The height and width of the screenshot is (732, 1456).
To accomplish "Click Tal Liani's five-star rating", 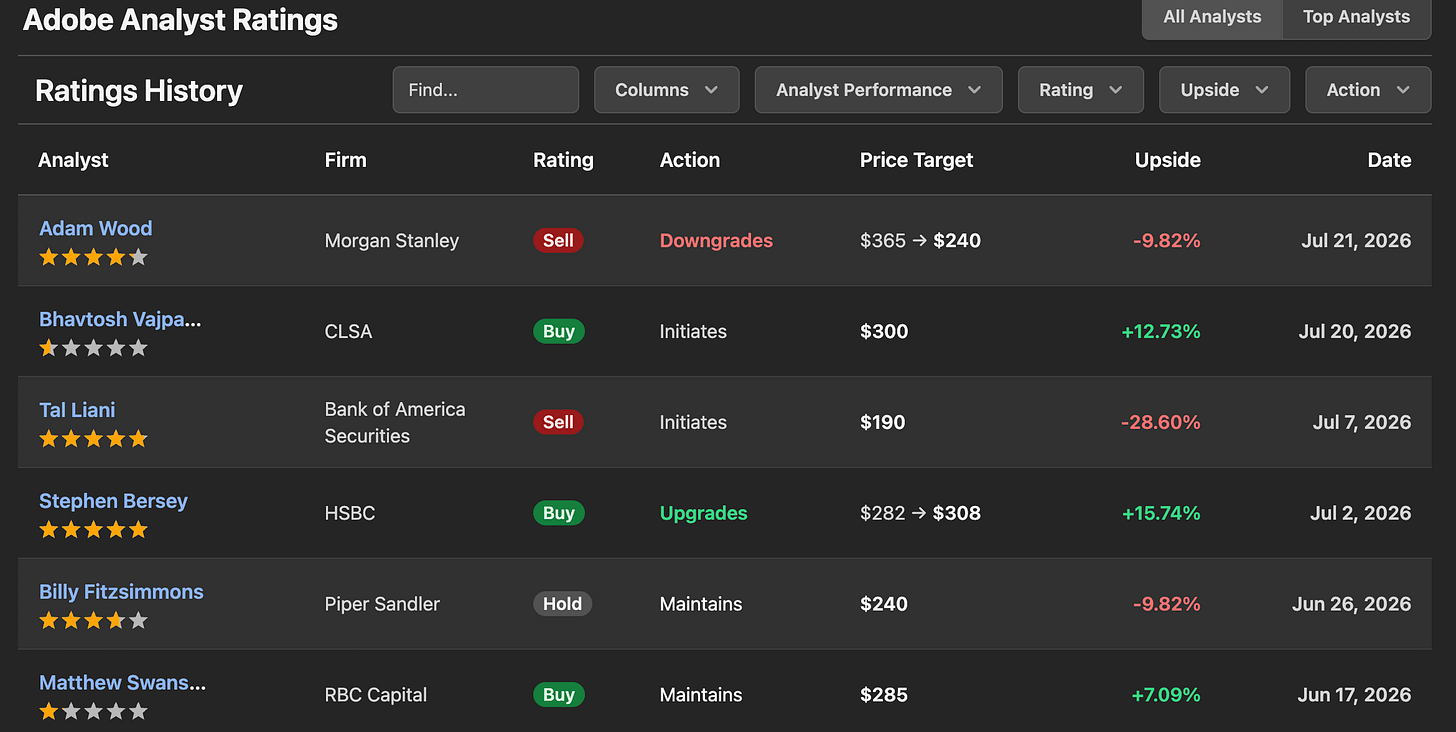I will (93, 439).
